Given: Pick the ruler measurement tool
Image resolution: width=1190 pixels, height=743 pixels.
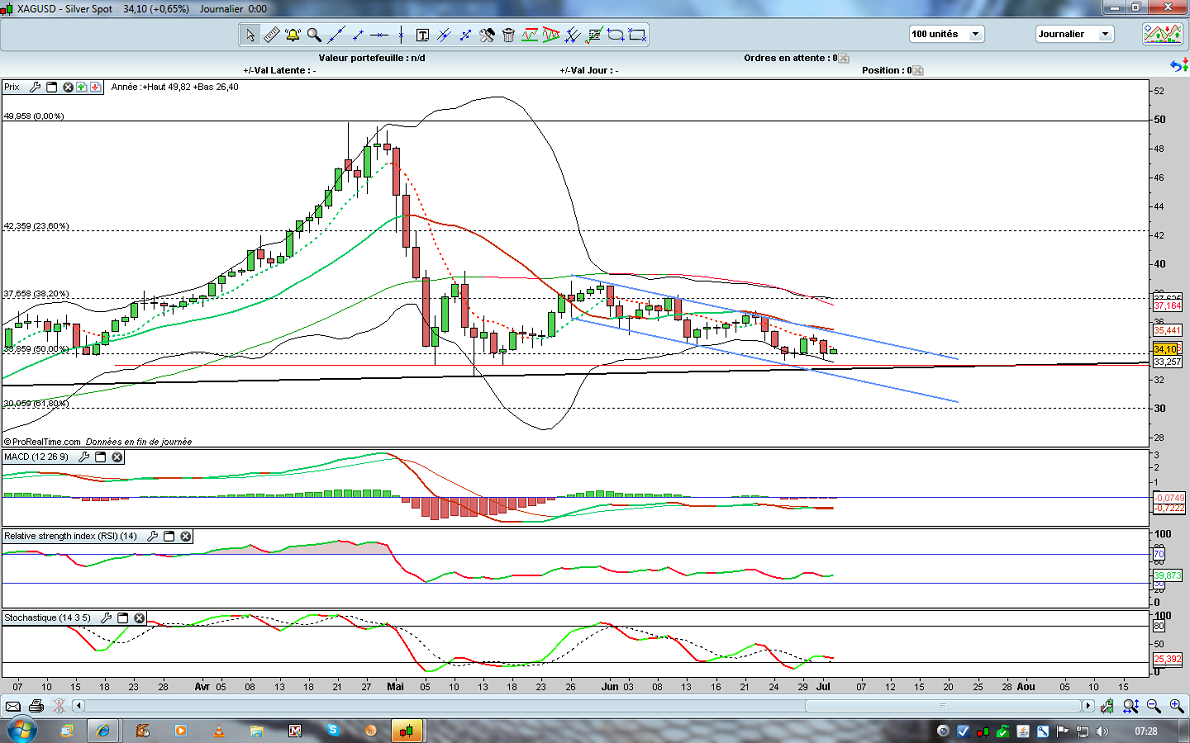Looking at the screenshot, I should (x=271, y=35).
